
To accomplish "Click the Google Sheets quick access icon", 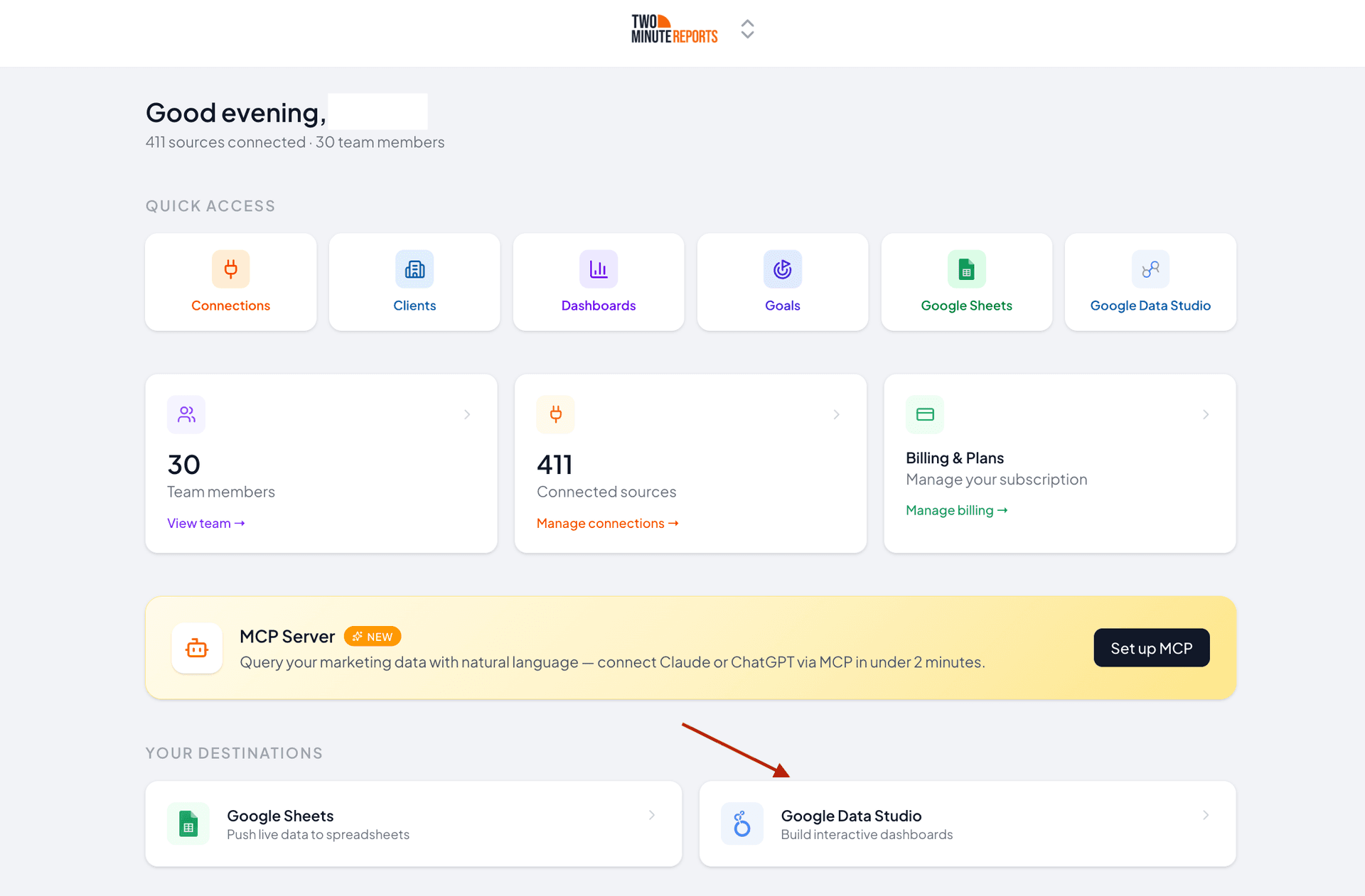I will (x=967, y=269).
